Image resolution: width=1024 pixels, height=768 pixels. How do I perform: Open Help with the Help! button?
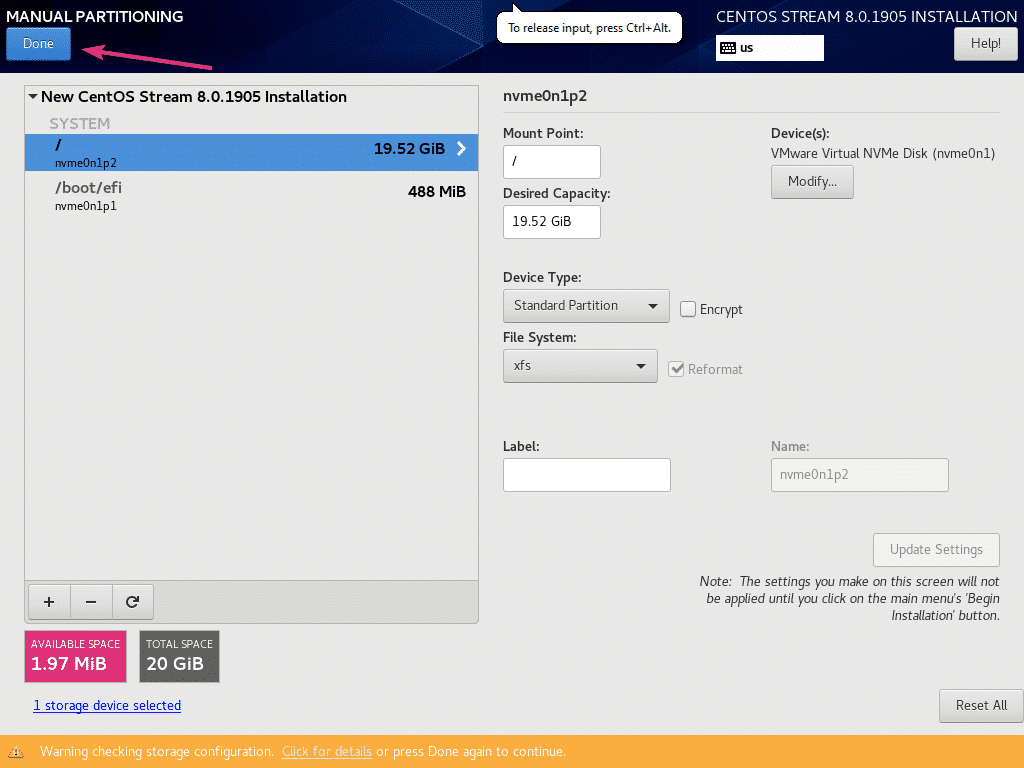coord(985,44)
